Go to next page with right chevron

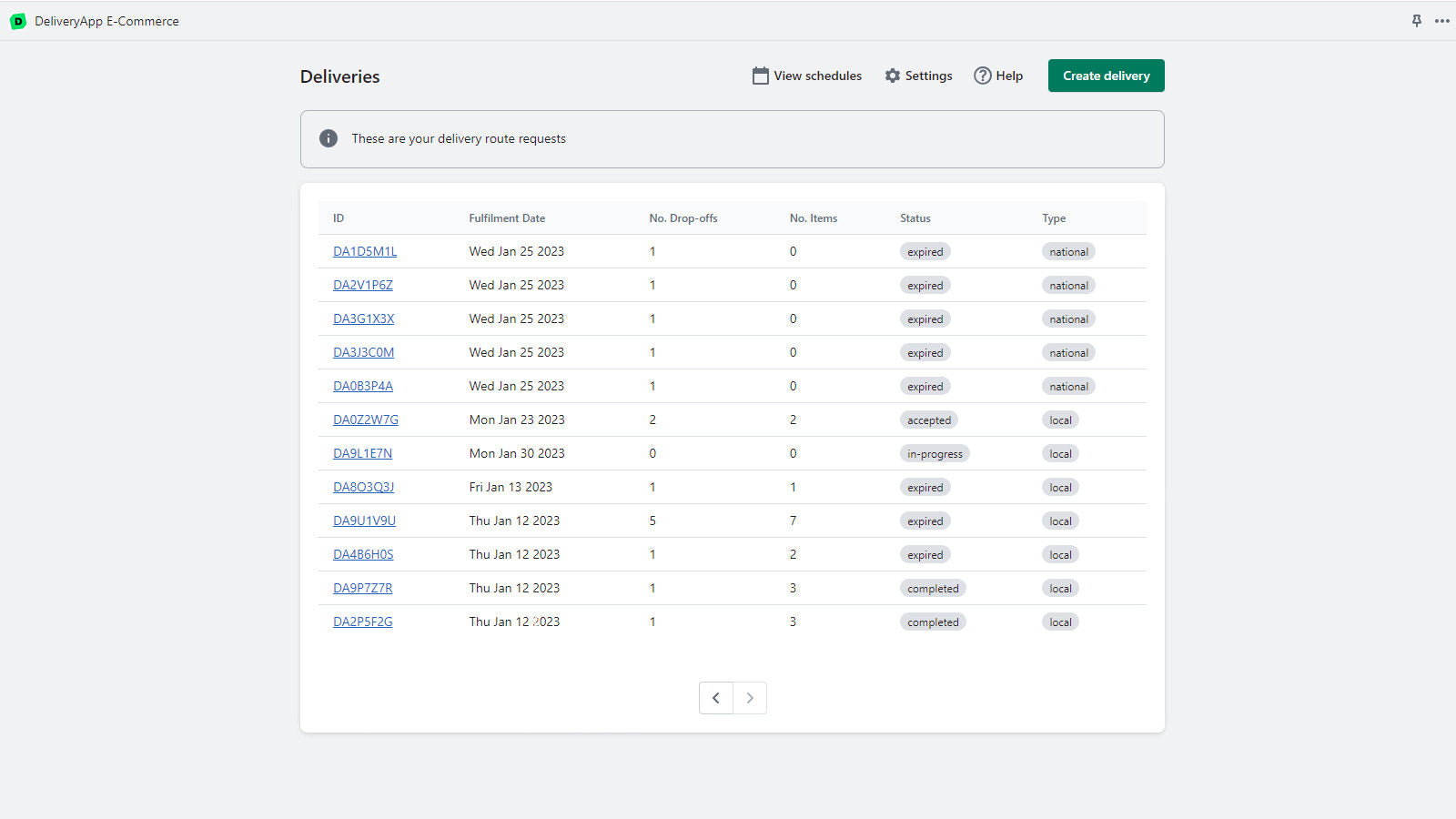point(750,698)
